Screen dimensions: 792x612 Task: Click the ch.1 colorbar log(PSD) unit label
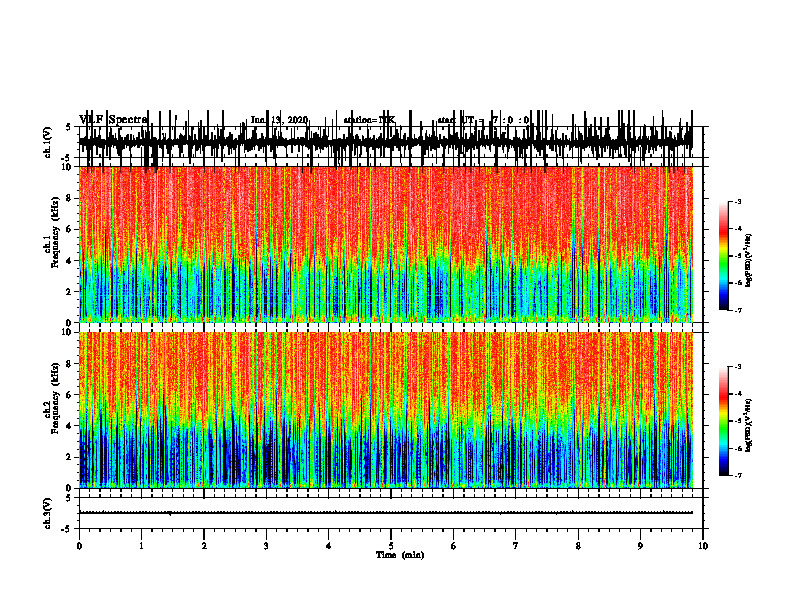pyautogui.click(x=749, y=260)
